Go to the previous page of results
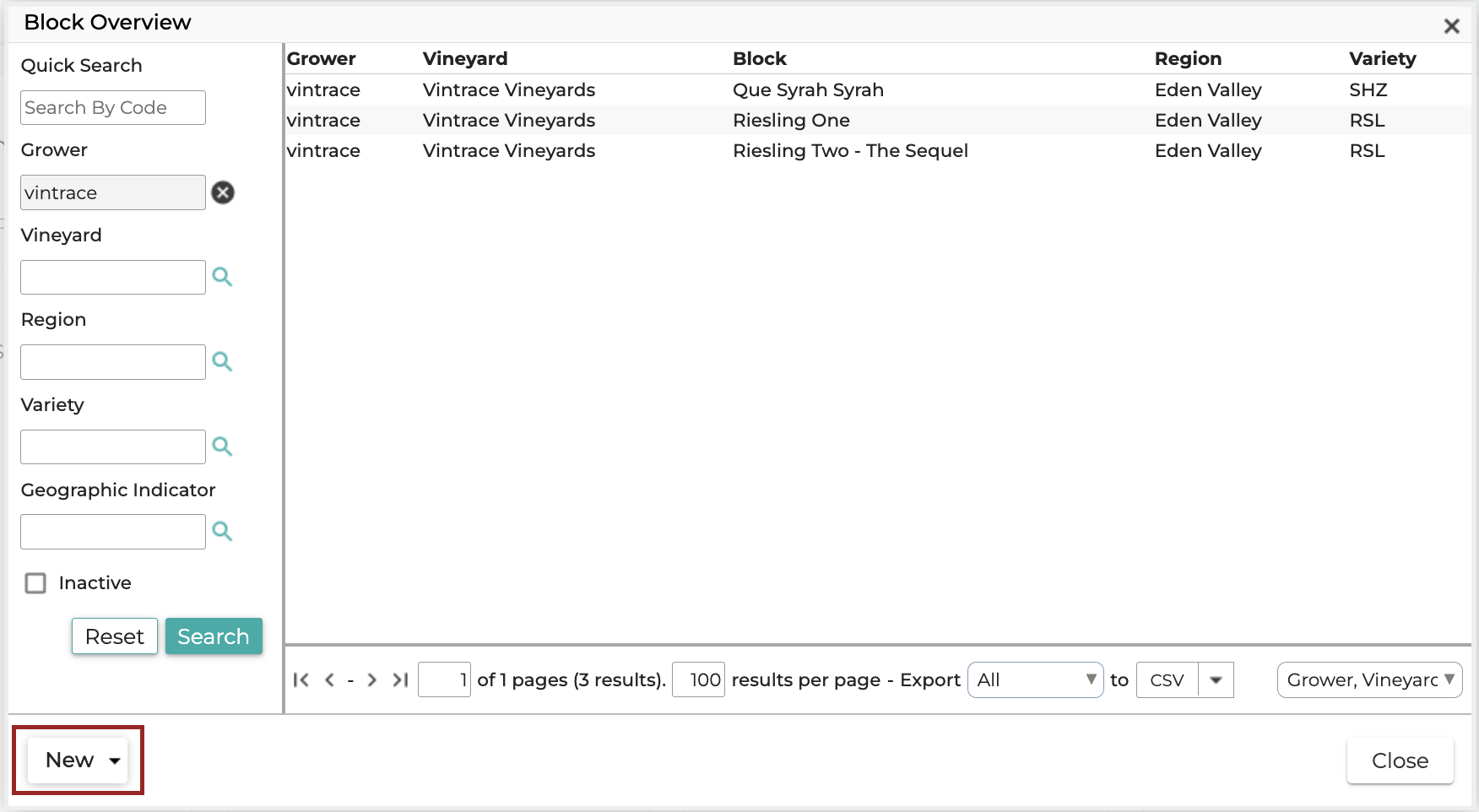The height and width of the screenshot is (812, 1479). tap(329, 679)
